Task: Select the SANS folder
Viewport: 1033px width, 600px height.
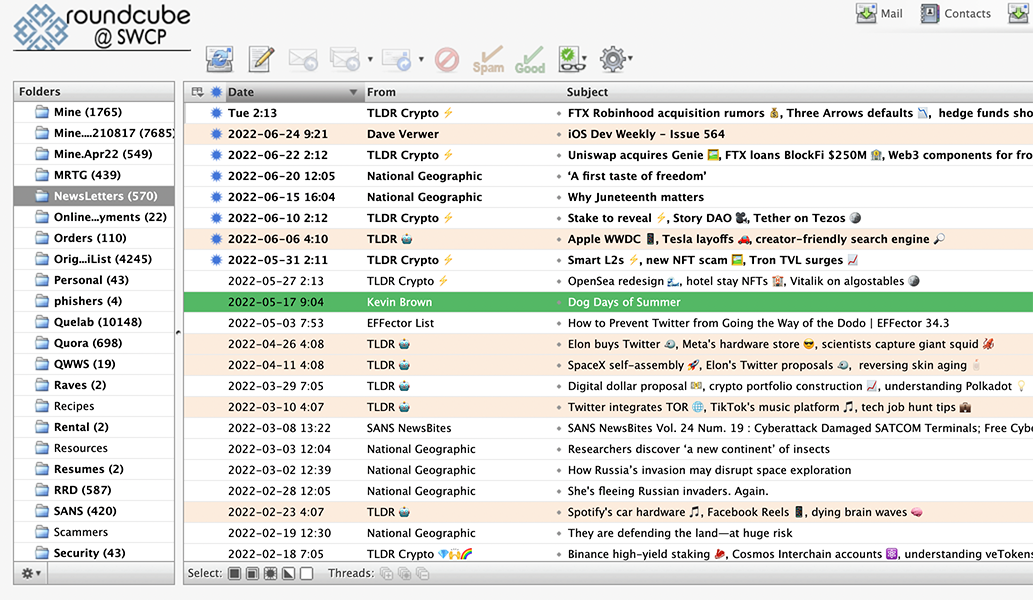Action: 84,511
